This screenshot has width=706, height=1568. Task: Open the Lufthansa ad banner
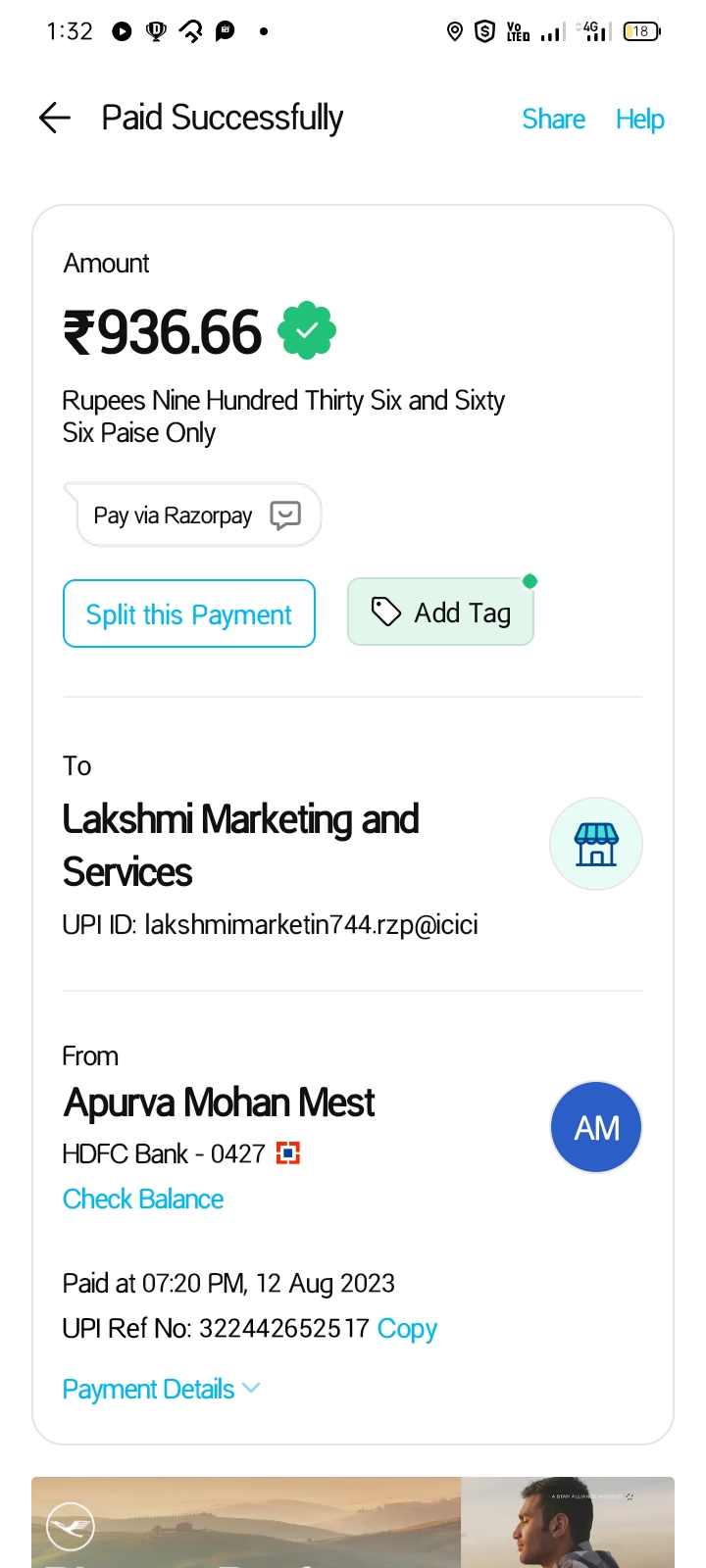(x=353, y=1522)
